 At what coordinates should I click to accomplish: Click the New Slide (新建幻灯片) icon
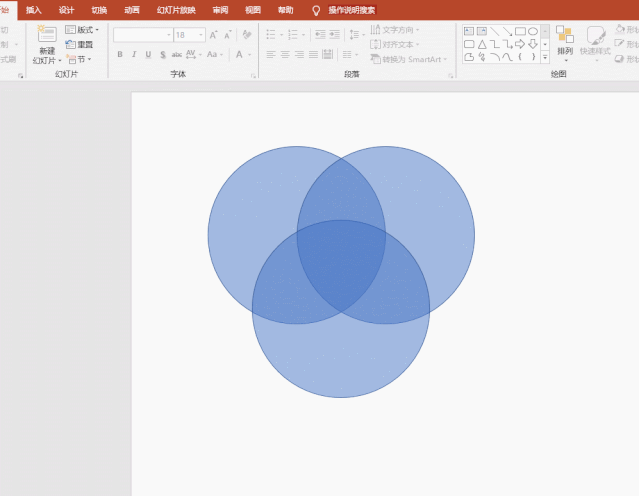coord(47,35)
